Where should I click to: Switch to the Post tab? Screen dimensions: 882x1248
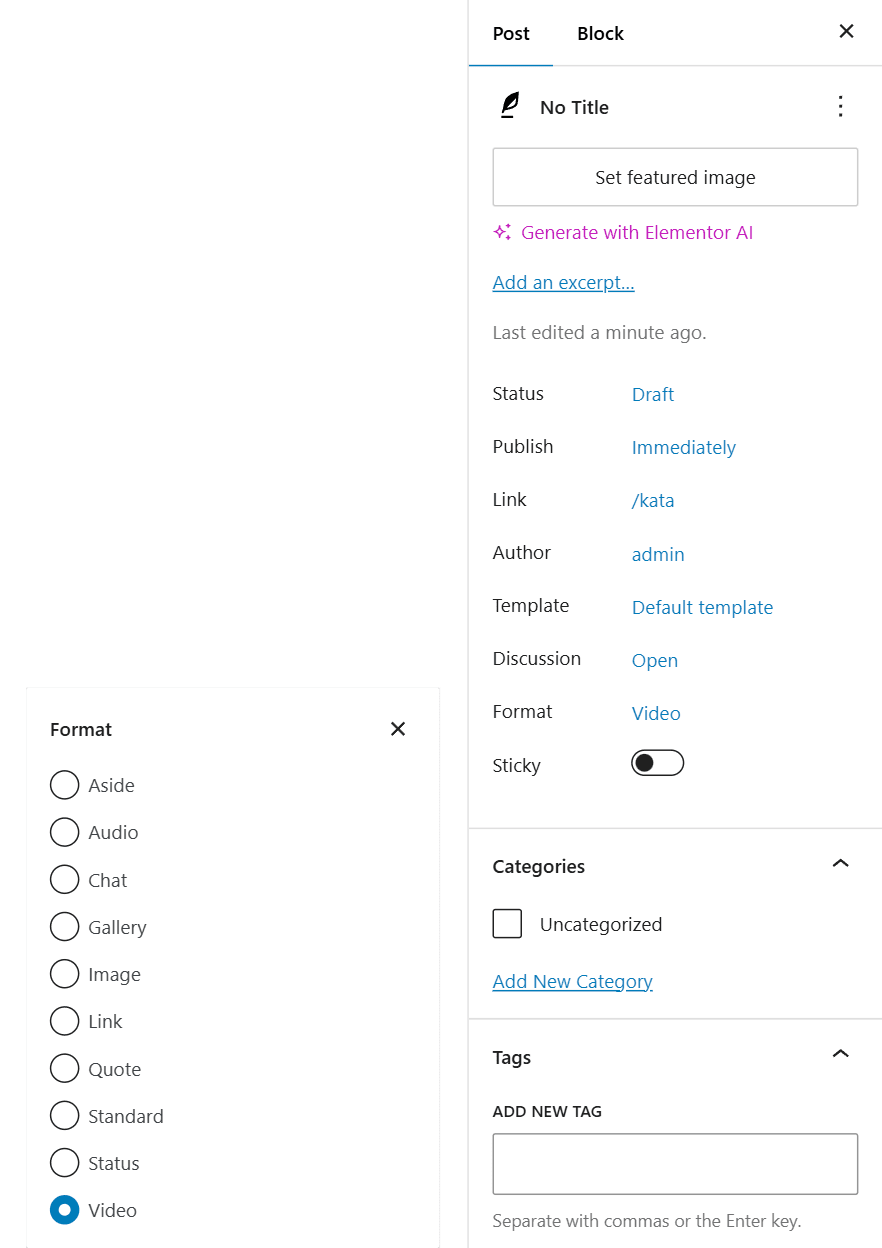511,34
